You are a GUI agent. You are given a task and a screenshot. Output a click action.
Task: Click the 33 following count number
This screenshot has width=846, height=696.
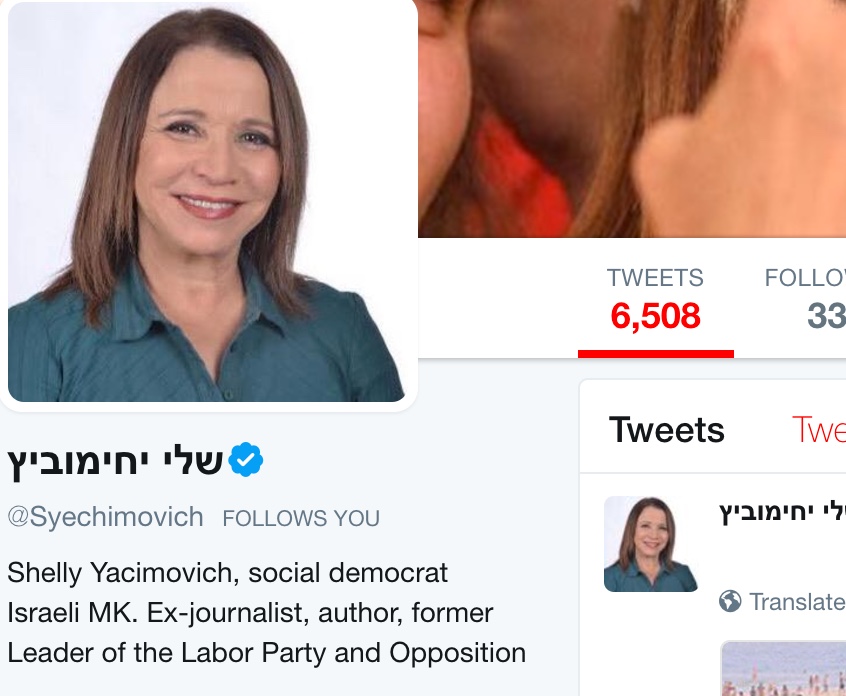(827, 316)
